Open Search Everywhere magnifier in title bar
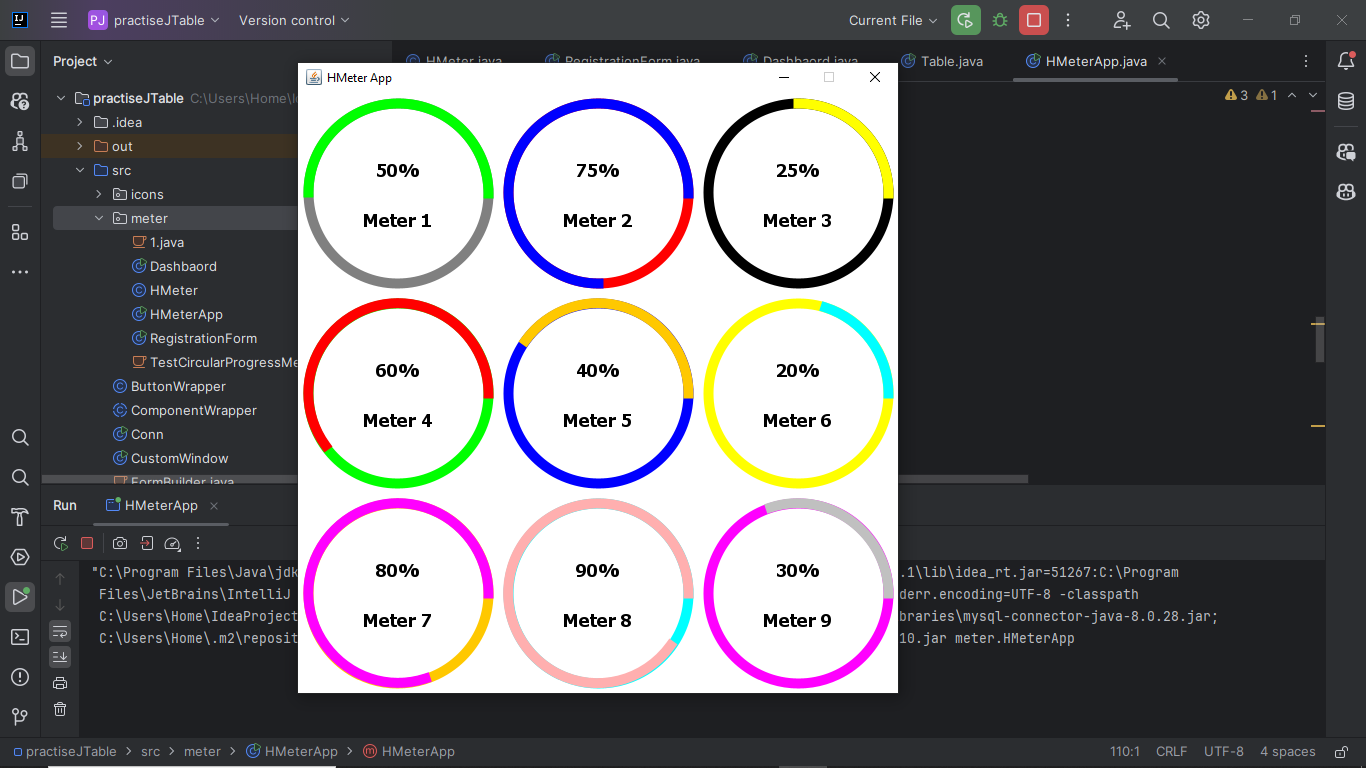Screen dimensions: 1366x768 pos(1161,20)
